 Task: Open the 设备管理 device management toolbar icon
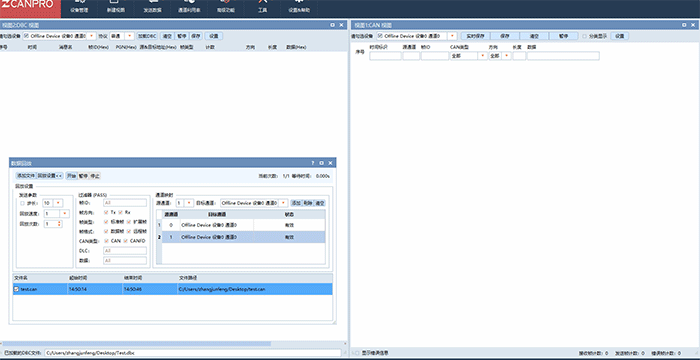coord(79,6)
